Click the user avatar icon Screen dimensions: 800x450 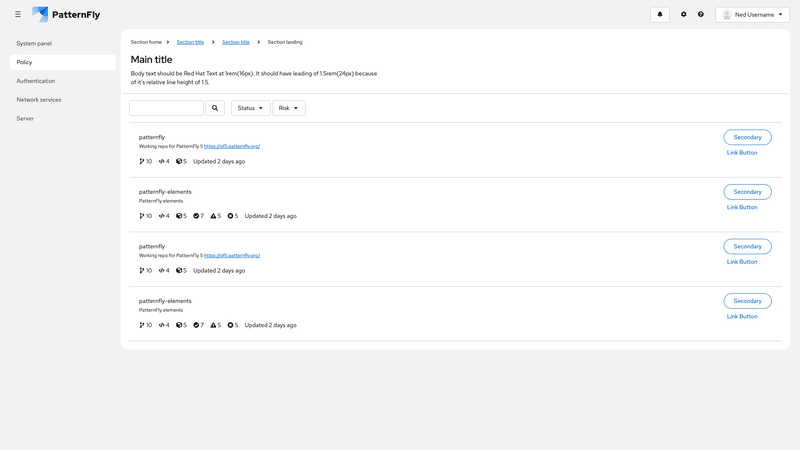(x=727, y=15)
